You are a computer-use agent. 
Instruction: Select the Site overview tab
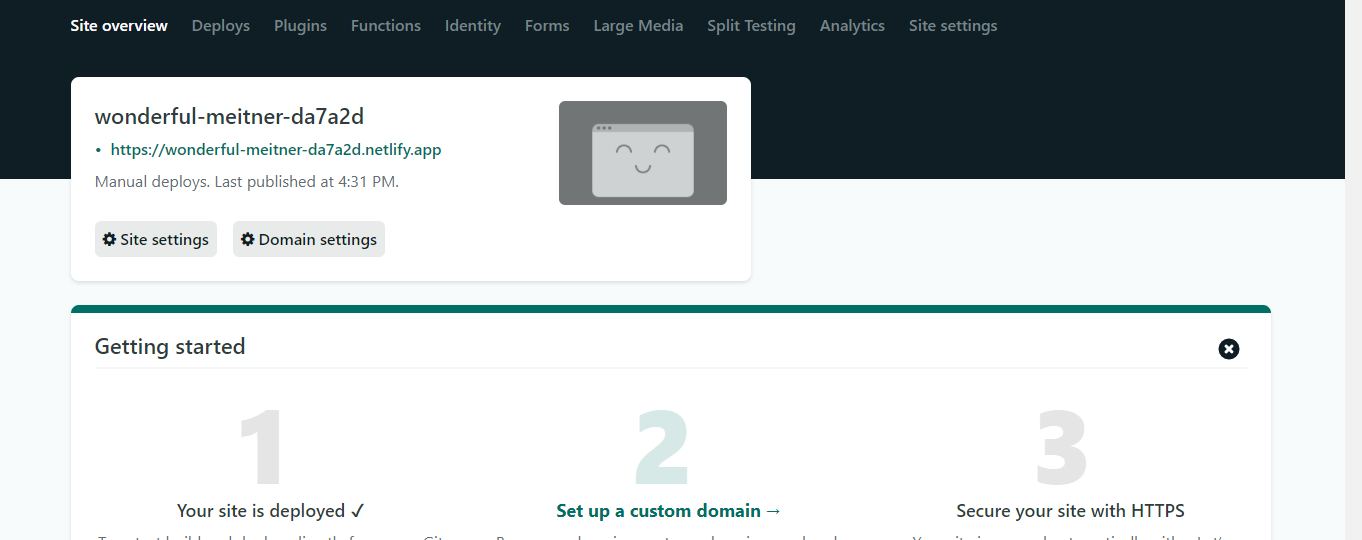click(119, 26)
